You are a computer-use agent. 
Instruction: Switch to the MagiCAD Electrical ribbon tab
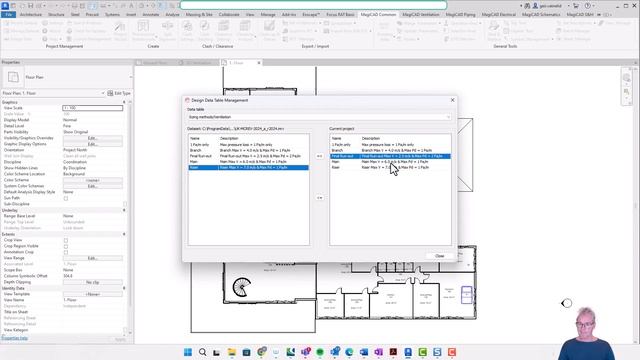(x=498, y=14)
